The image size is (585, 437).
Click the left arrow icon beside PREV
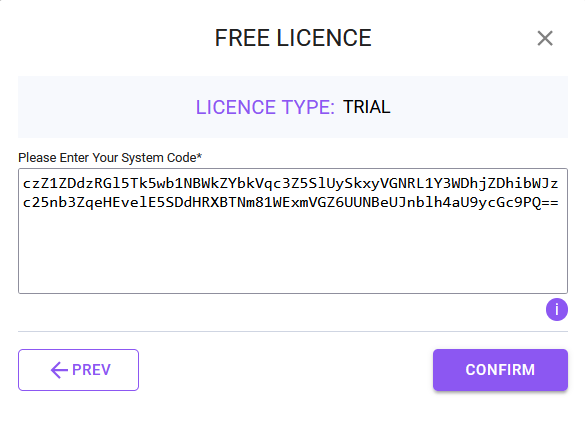click(x=59, y=370)
